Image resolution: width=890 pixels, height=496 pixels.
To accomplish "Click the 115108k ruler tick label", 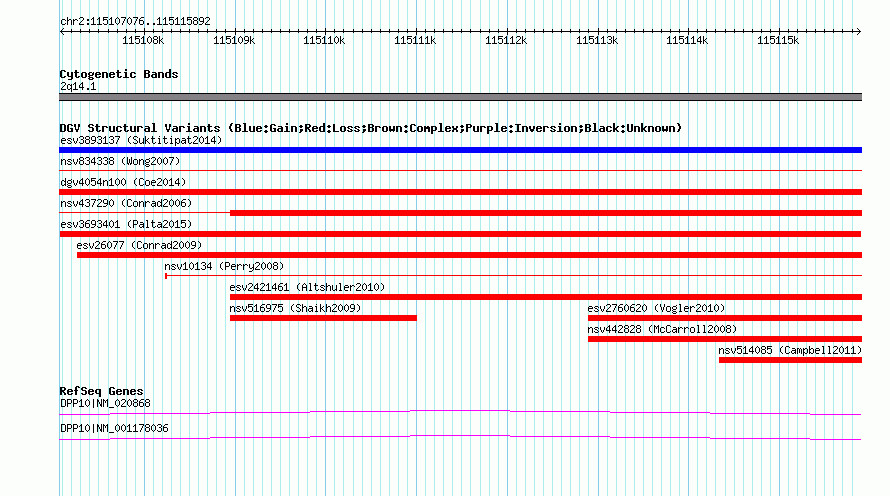I will [143, 40].
